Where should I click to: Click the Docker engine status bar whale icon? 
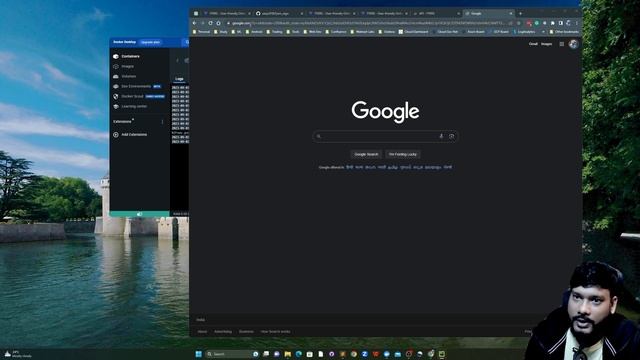coord(139,214)
